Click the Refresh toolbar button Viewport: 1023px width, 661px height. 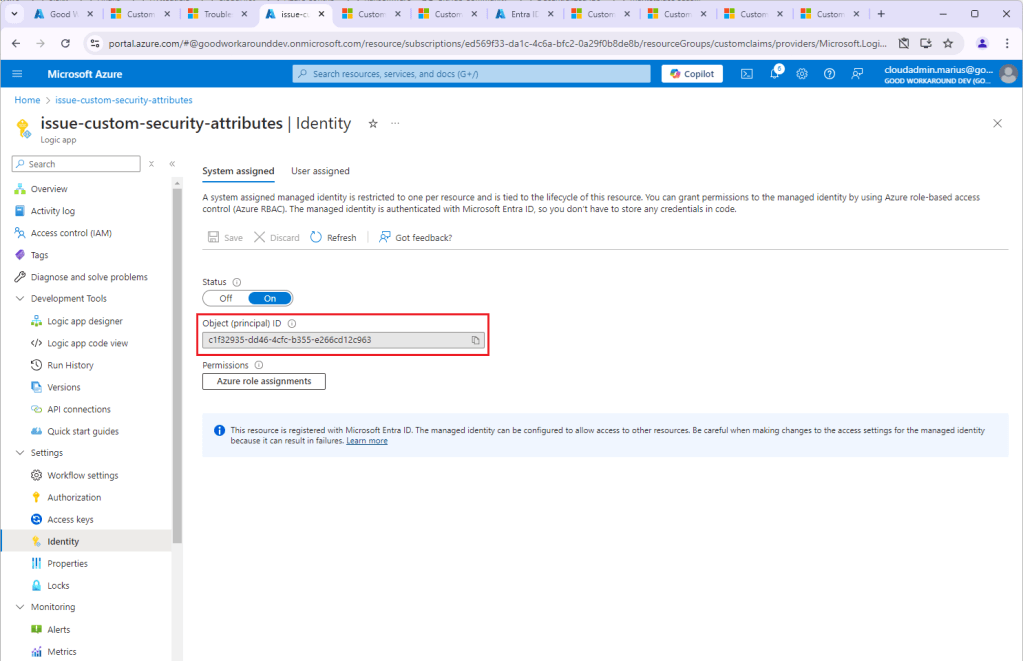click(333, 238)
